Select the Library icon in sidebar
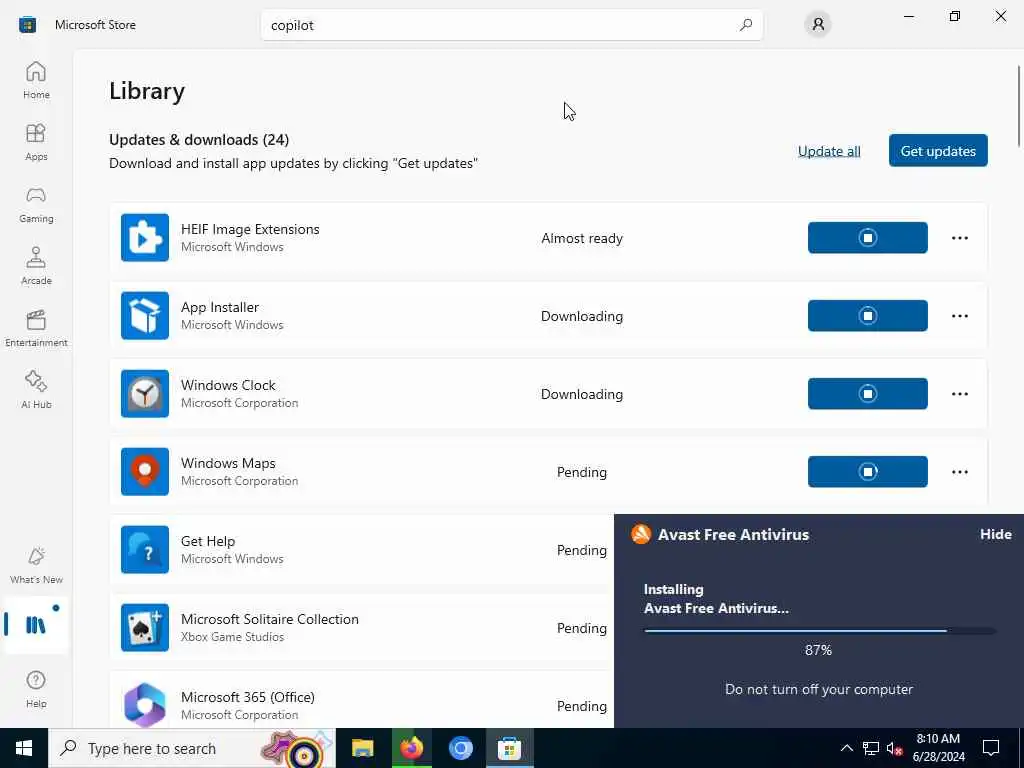The width and height of the screenshot is (1024, 768). pyautogui.click(x=36, y=625)
